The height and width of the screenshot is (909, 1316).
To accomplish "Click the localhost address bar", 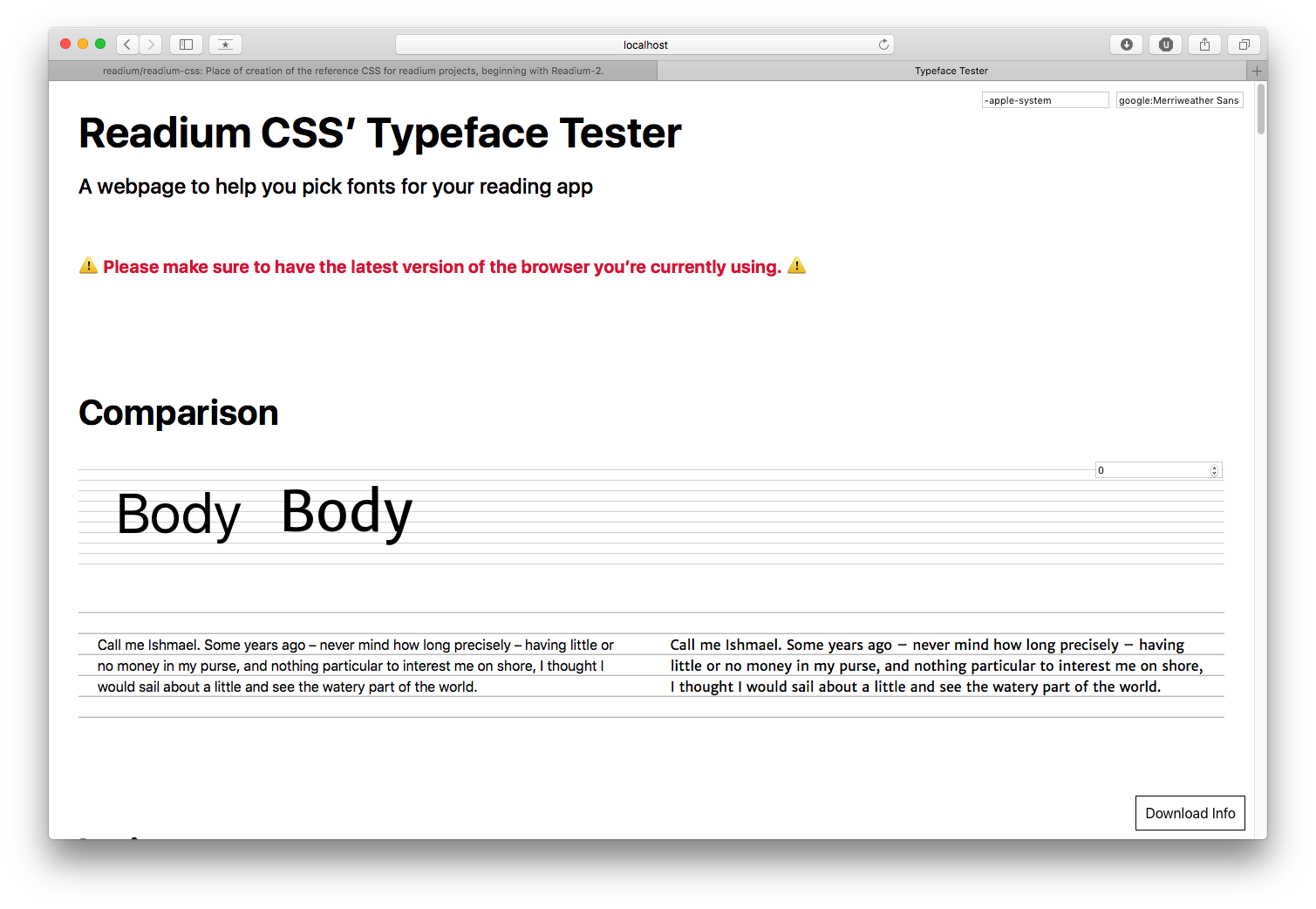I will 644,44.
